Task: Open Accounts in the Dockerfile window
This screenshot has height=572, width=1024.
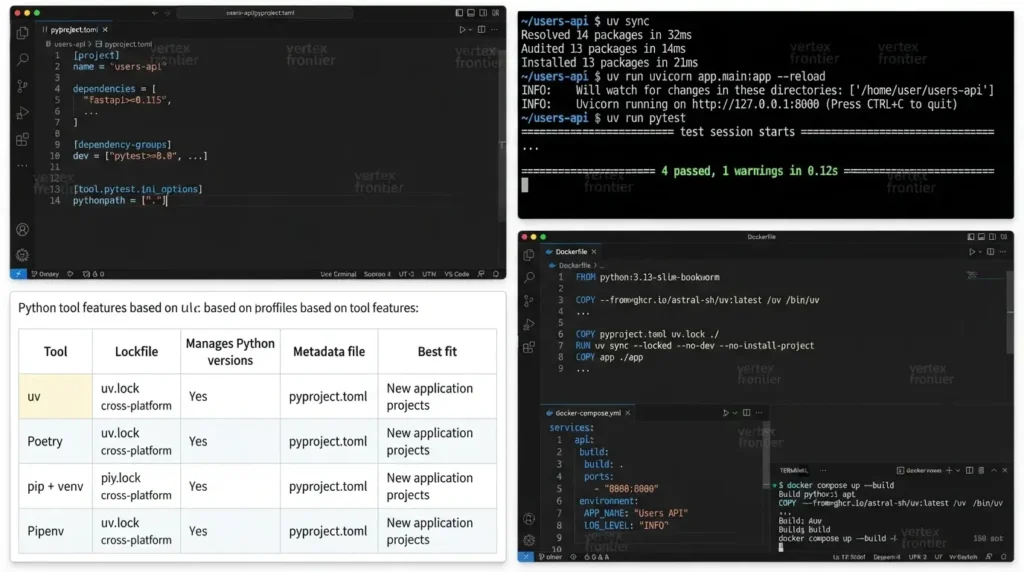Action: (x=529, y=519)
